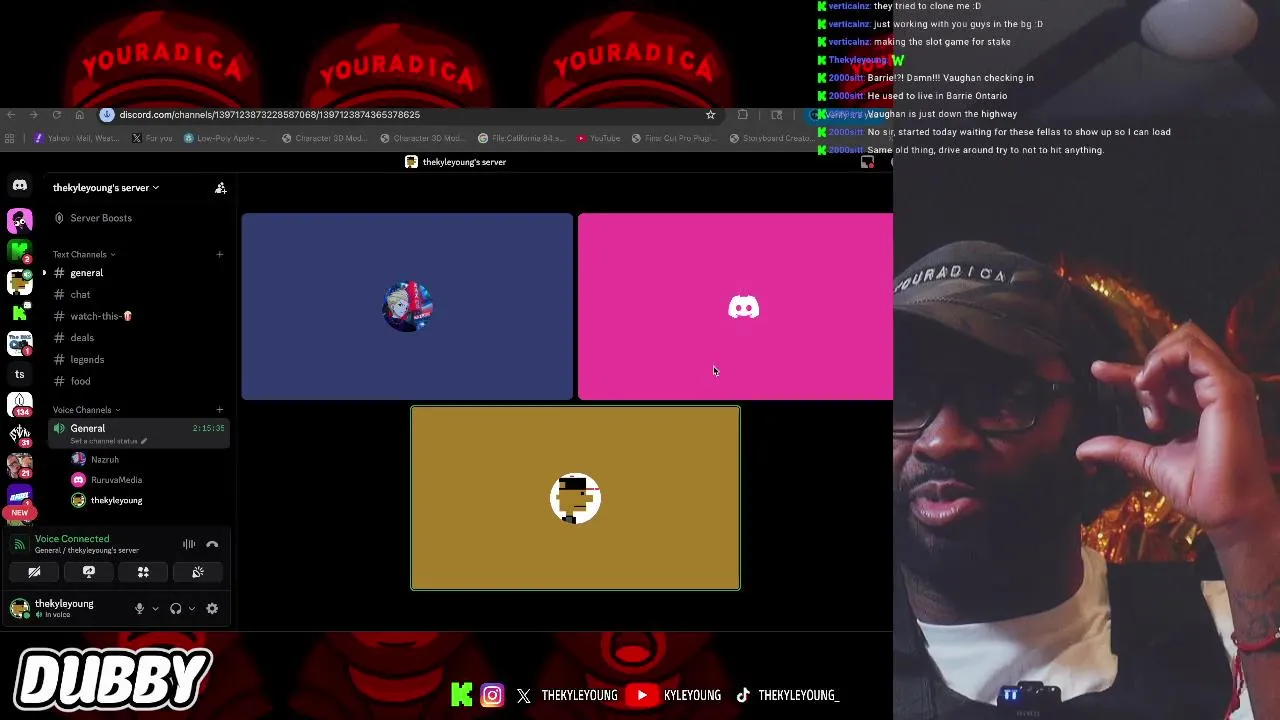This screenshot has height=720, width=1280.
Task: Click the TikTok icon in bottom banner
Action: pyautogui.click(x=743, y=695)
